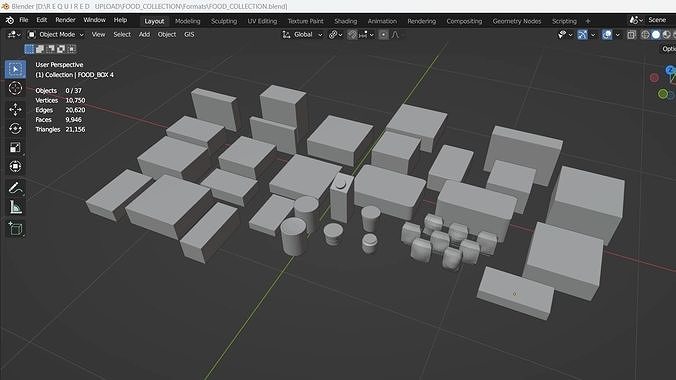The height and width of the screenshot is (380, 676).
Task: Switch to the Geometry Nodes workspace tab
Action: pyautogui.click(x=516, y=21)
